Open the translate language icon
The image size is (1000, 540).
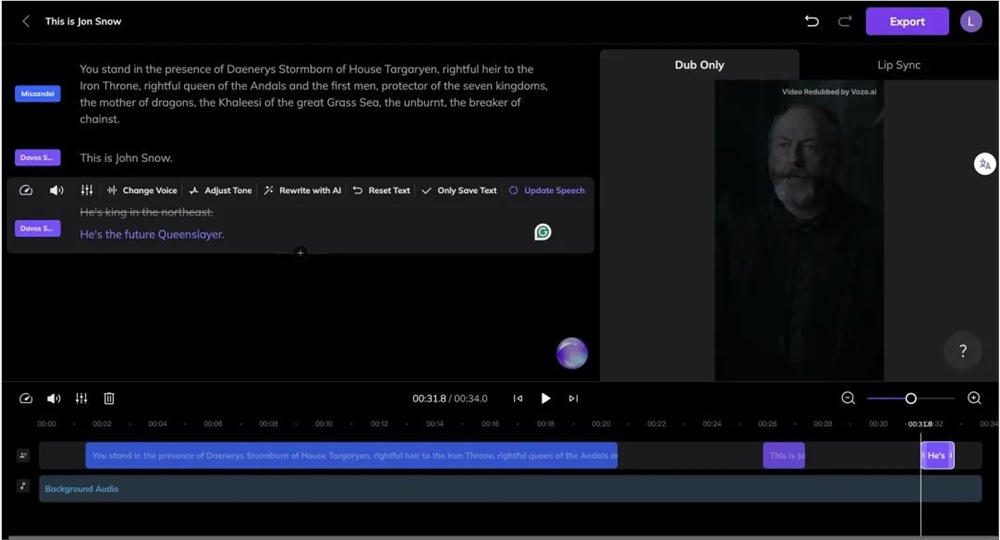coord(985,164)
